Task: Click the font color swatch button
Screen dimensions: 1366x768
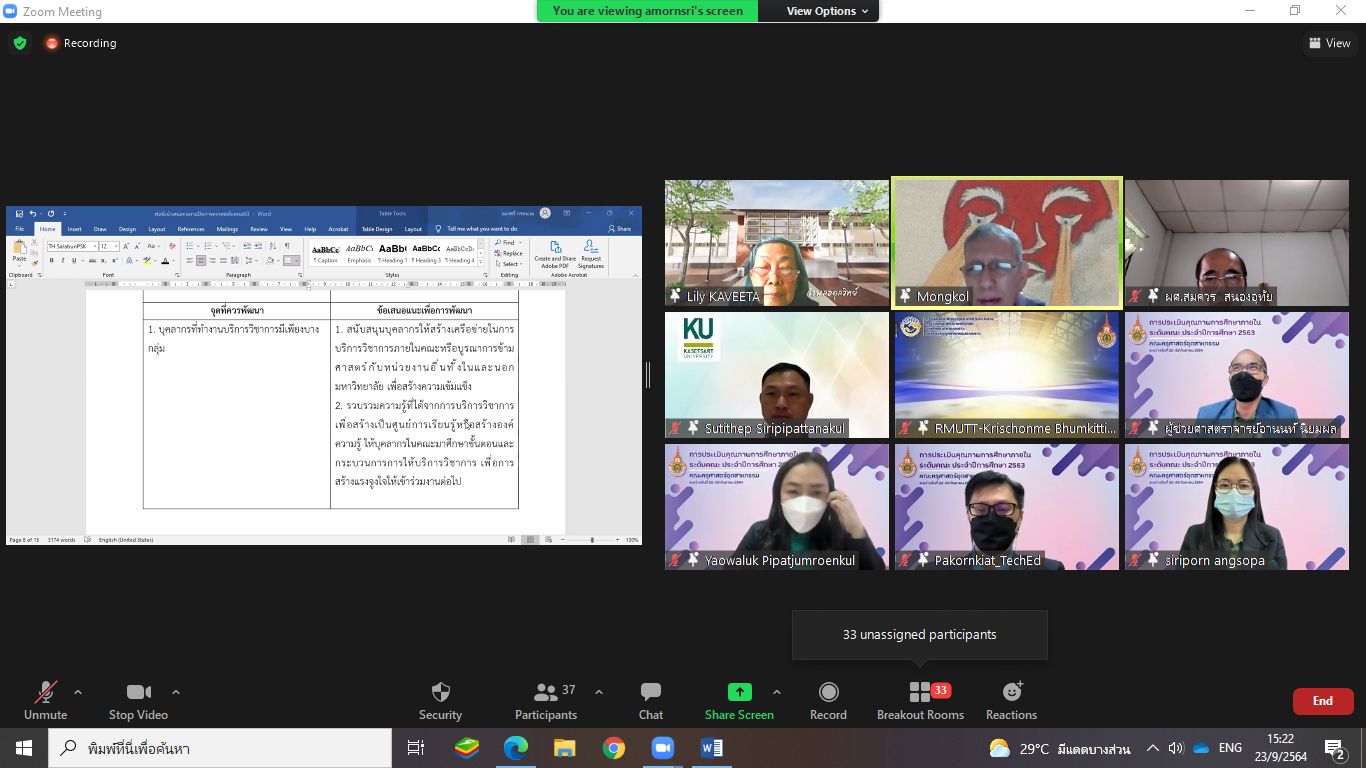Action: click(x=165, y=261)
